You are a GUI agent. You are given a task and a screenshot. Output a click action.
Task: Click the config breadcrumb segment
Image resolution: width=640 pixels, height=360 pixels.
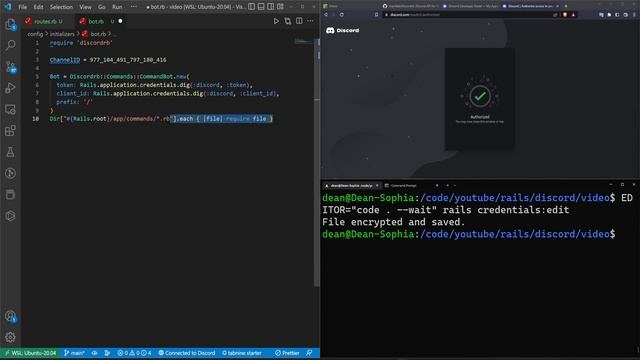pyautogui.click(x=35, y=34)
